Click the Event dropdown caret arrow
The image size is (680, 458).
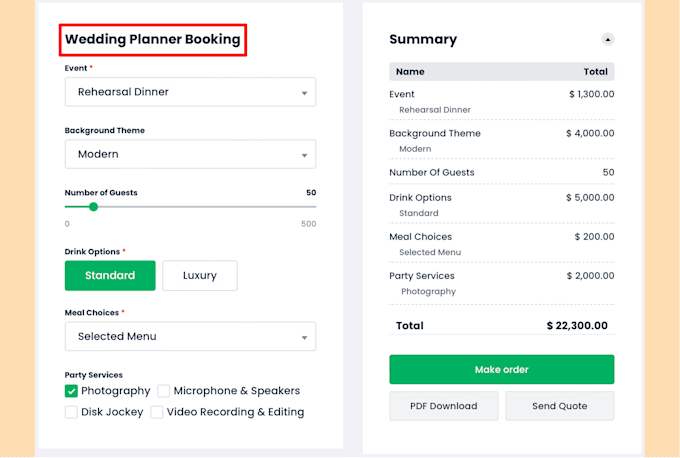pos(304,93)
